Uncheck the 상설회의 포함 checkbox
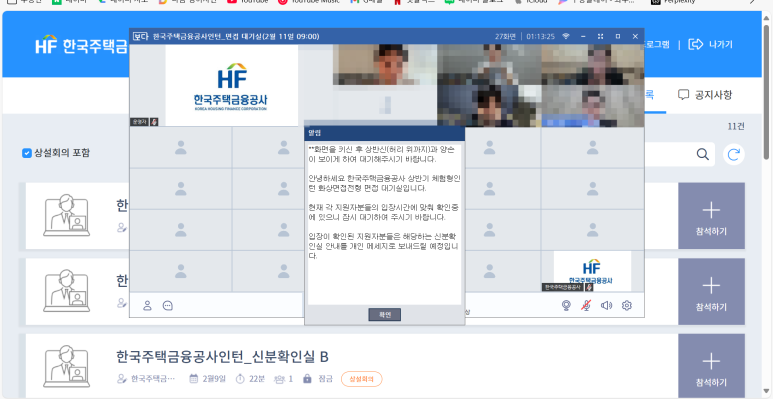 [x=27, y=153]
